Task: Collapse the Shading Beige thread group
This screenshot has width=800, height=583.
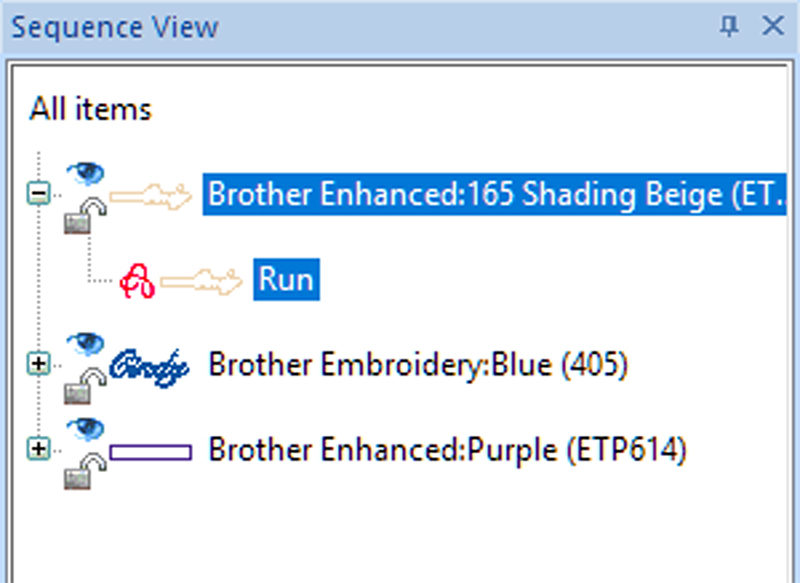Action: pyautogui.click(x=38, y=194)
